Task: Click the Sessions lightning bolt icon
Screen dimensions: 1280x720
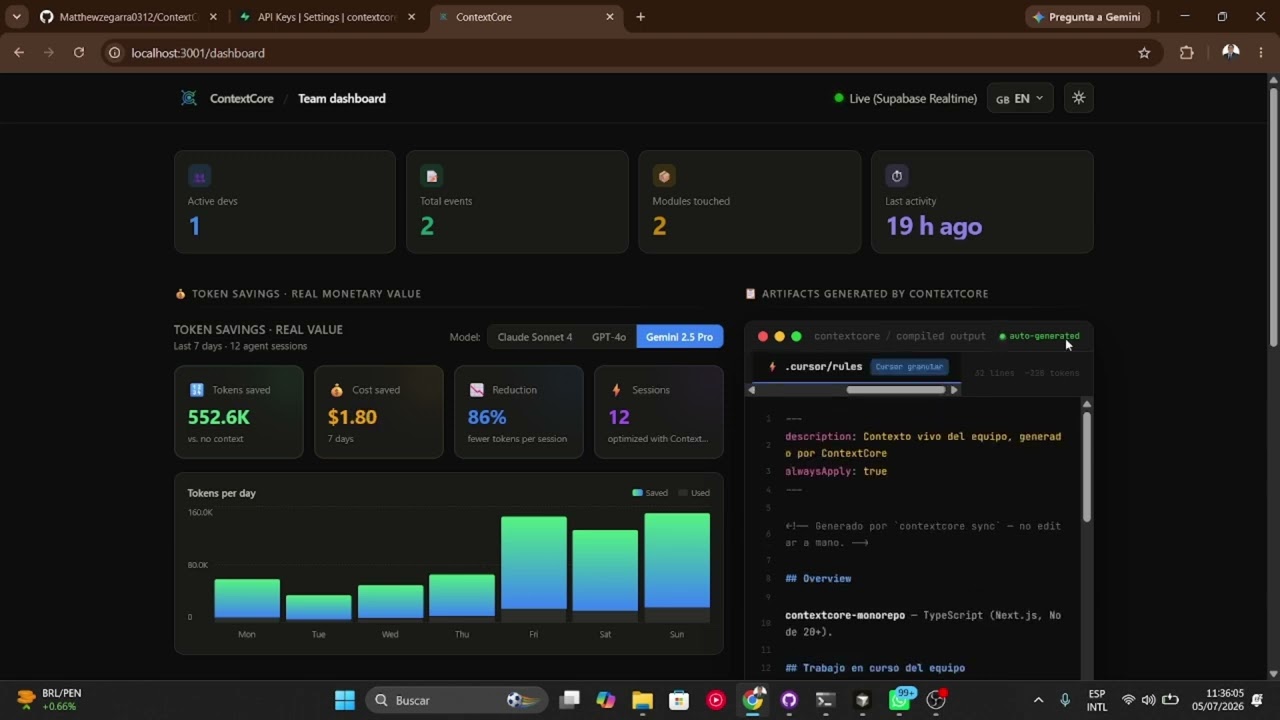Action: coord(617,390)
